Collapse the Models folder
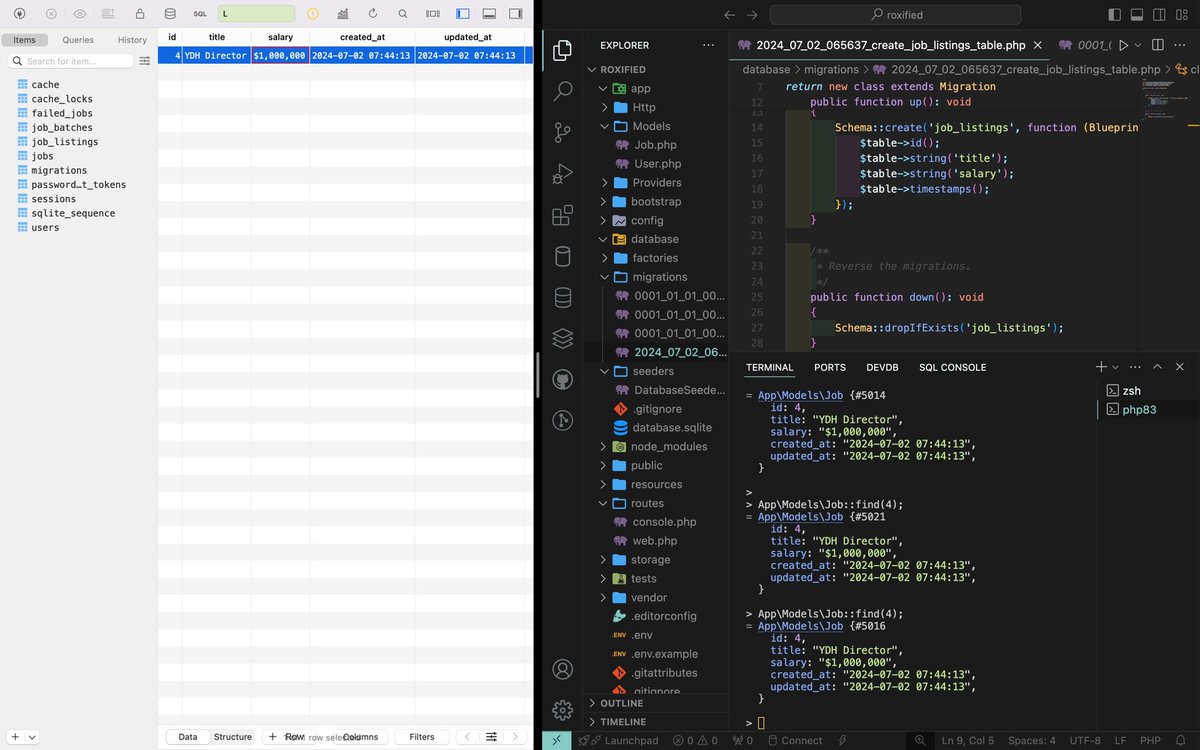Screen dimensions: 1200x750 pyautogui.click(x=605, y=126)
